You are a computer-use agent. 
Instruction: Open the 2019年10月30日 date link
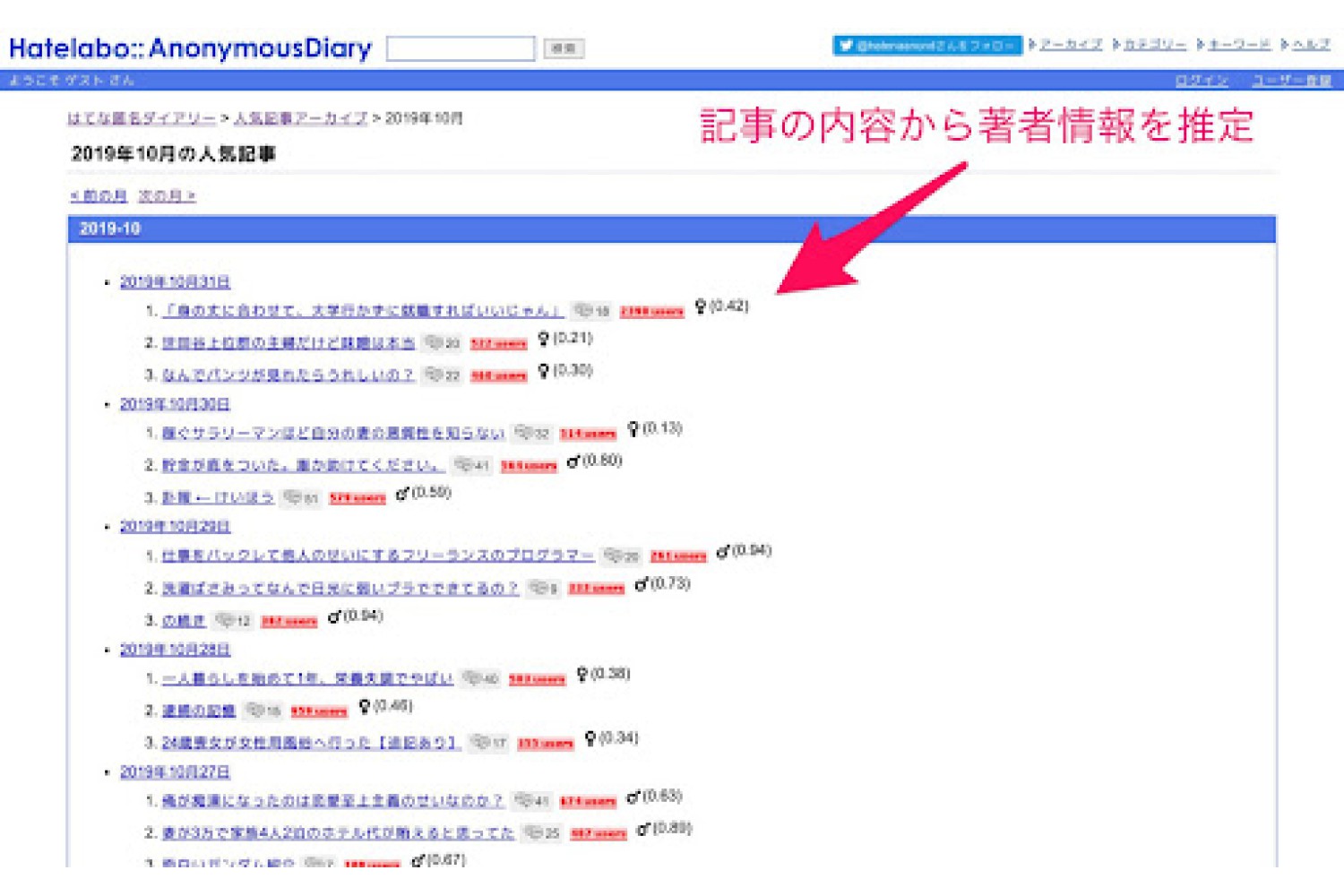[175, 404]
